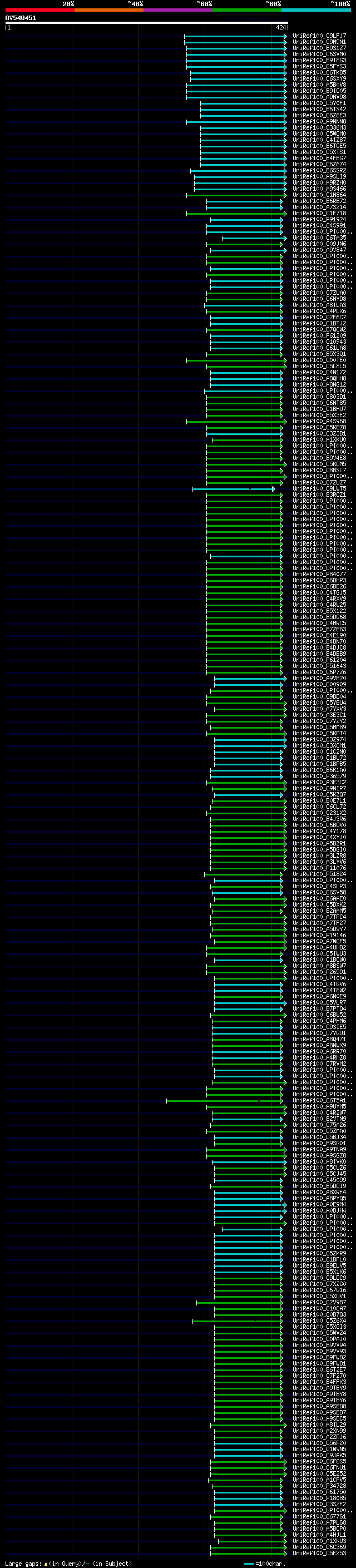Click the green alignment bar for UniRef100_C1N864
The width and height of the screenshot is (356, 1568).
(x=236, y=195)
